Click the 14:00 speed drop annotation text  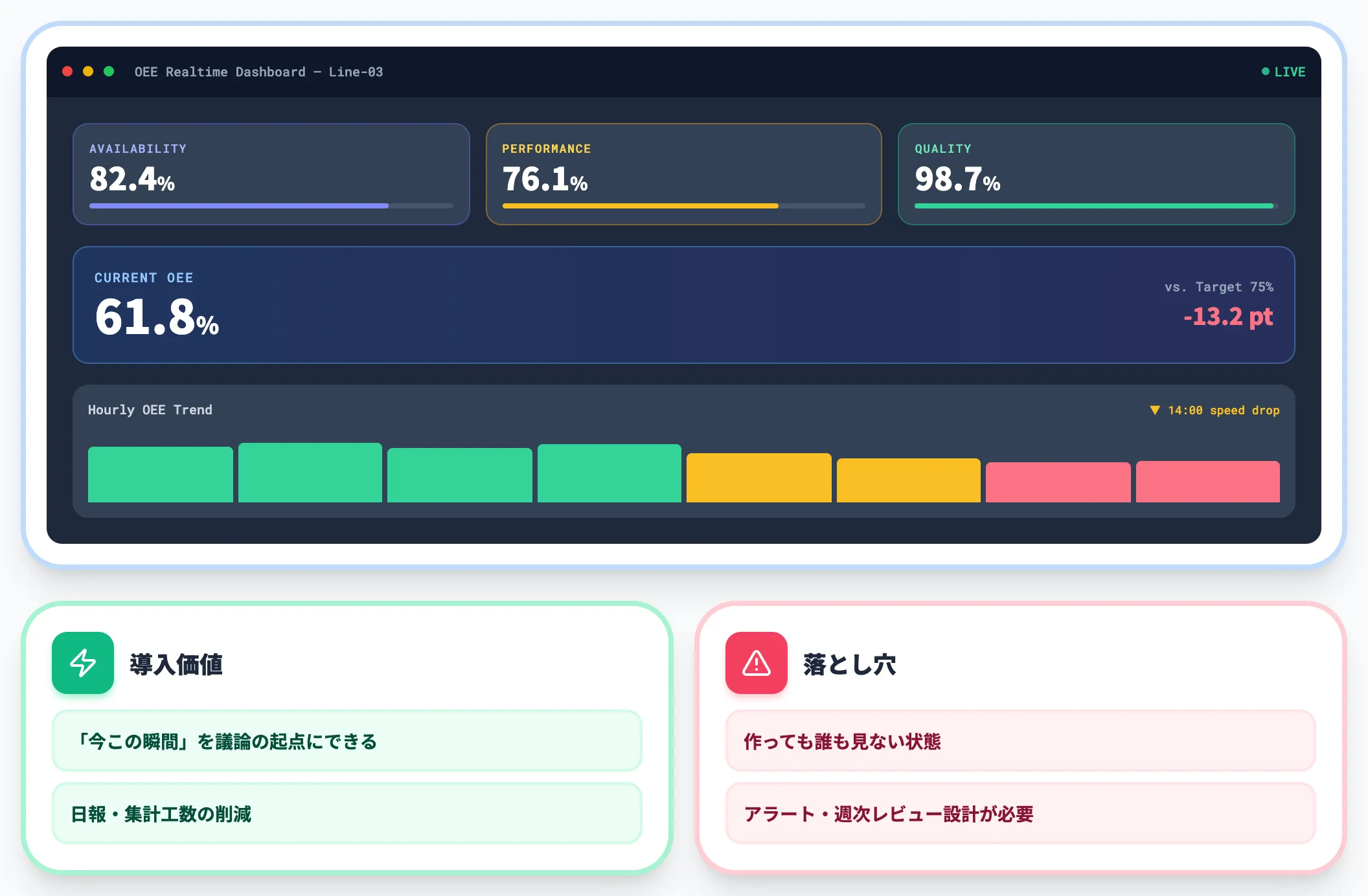coord(1224,410)
